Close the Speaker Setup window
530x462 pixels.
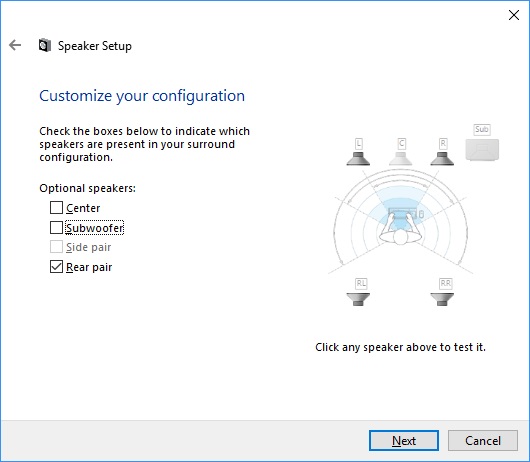pyautogui.click(x=514, y=15)
